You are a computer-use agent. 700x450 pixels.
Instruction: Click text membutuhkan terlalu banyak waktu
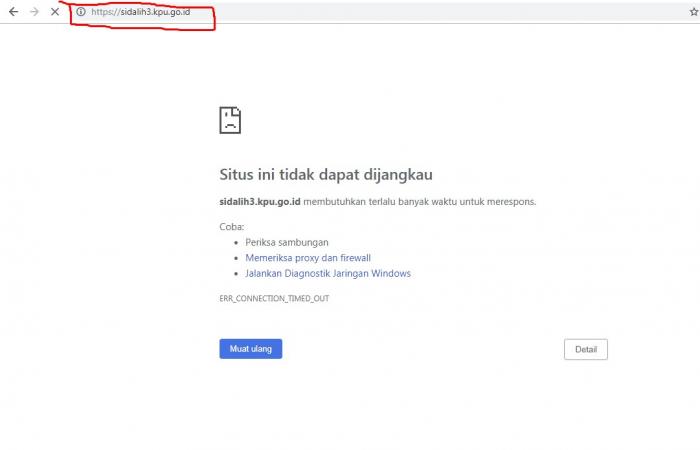coord(390,201)
